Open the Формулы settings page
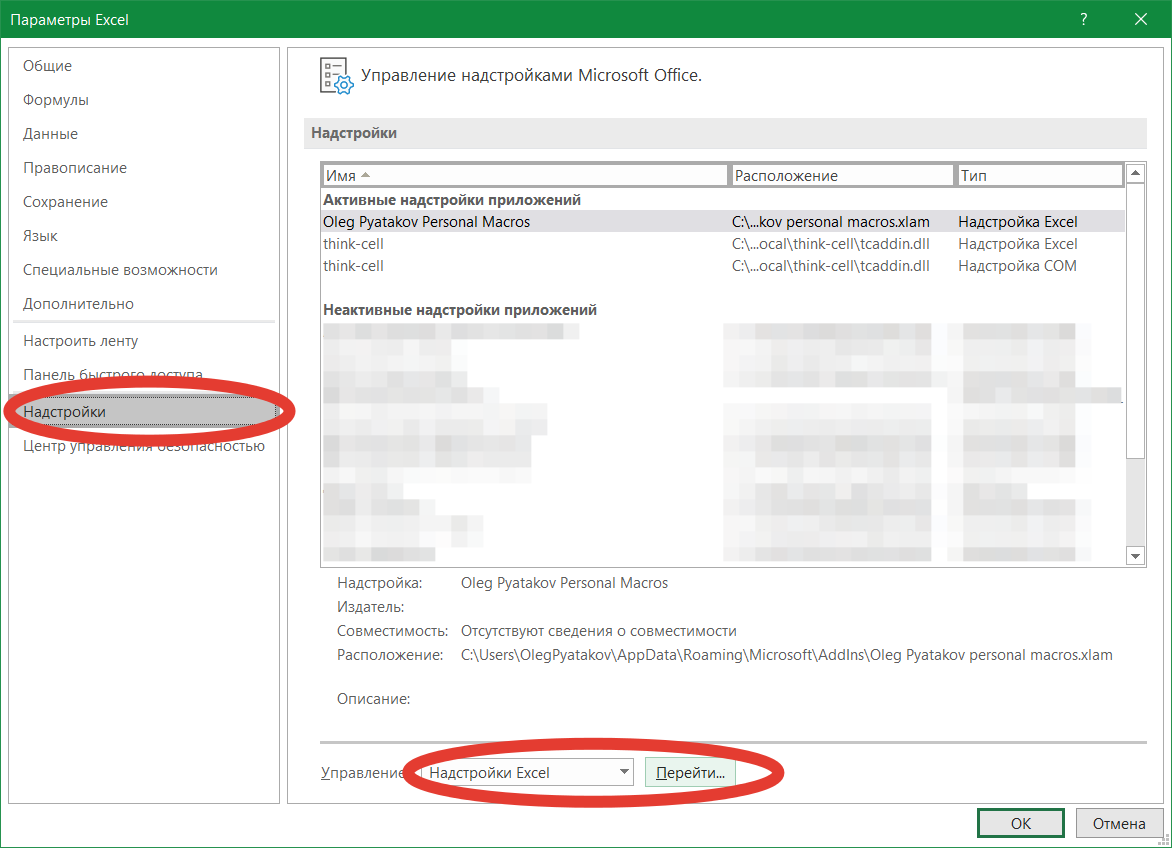1172x848 pixels. coord(57,99)
